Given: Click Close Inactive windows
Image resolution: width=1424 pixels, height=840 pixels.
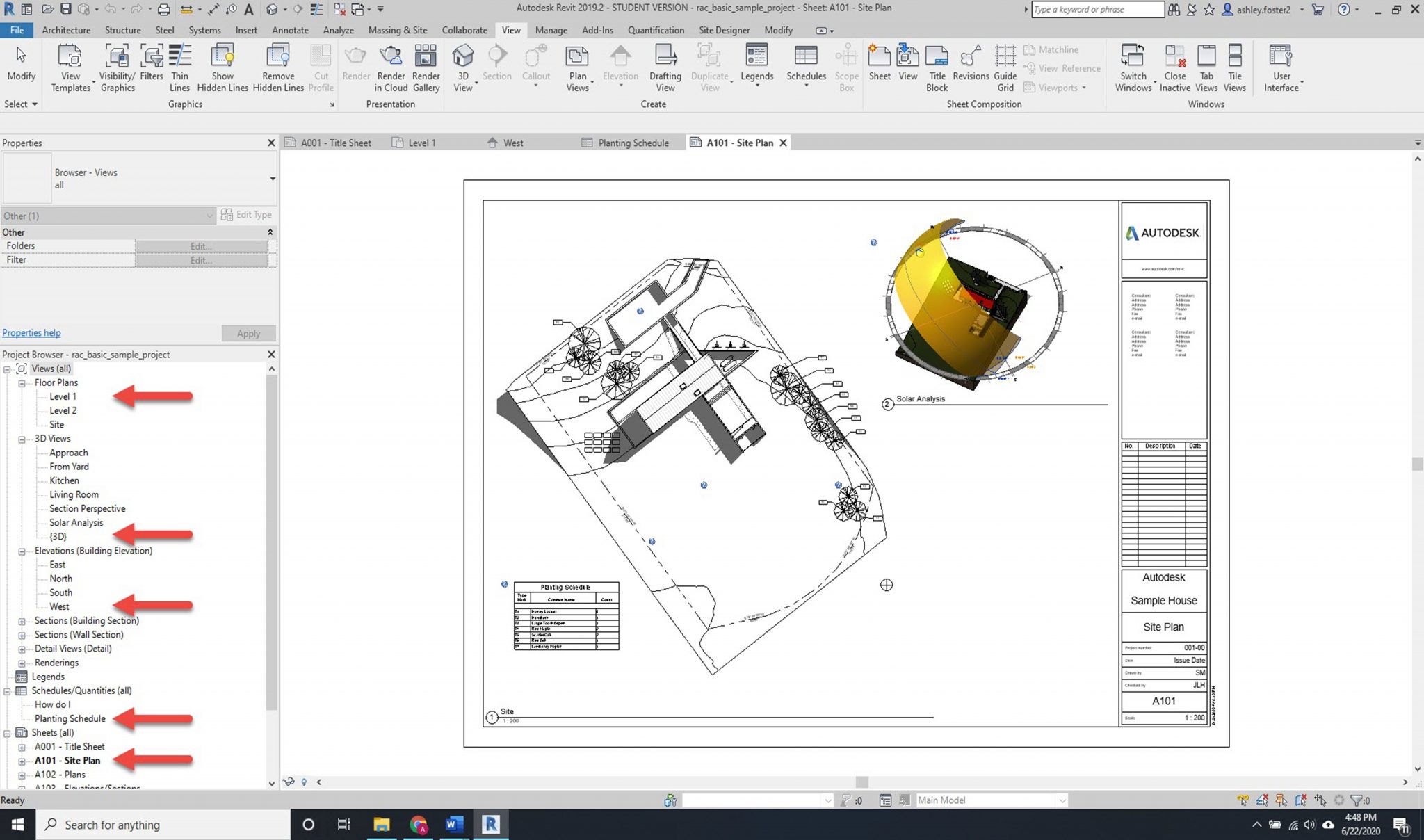Looking at the screenshot, I should [x=1174, y=66].
